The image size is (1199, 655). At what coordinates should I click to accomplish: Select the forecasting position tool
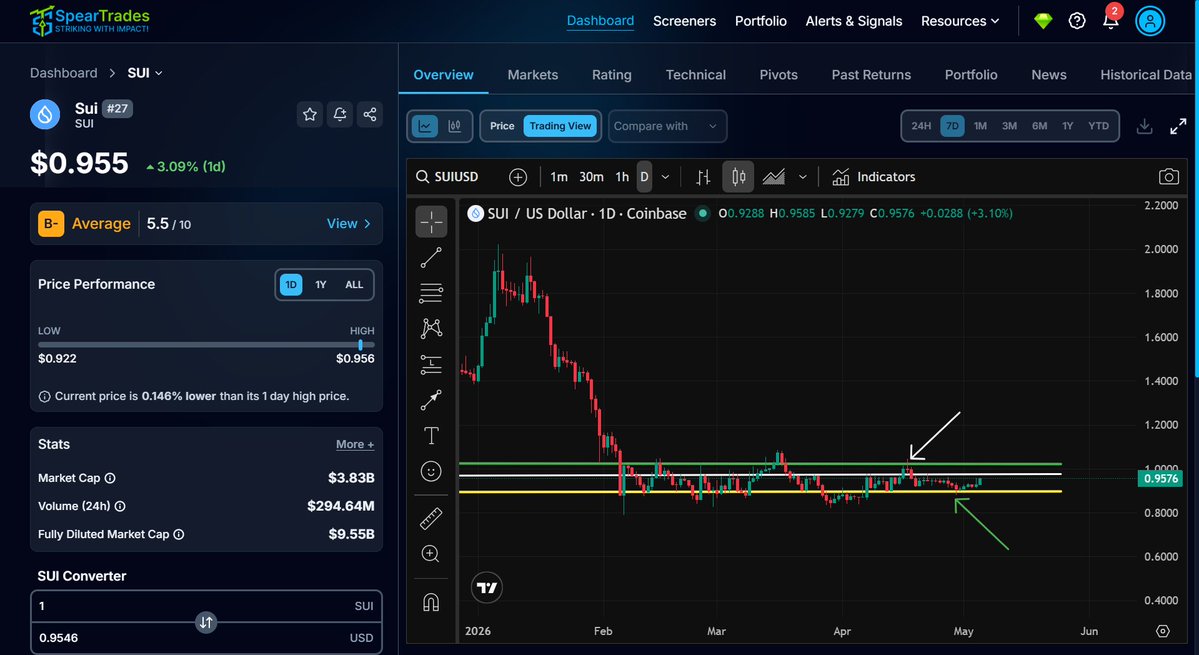pyautogui.click(x=431, y=365)
